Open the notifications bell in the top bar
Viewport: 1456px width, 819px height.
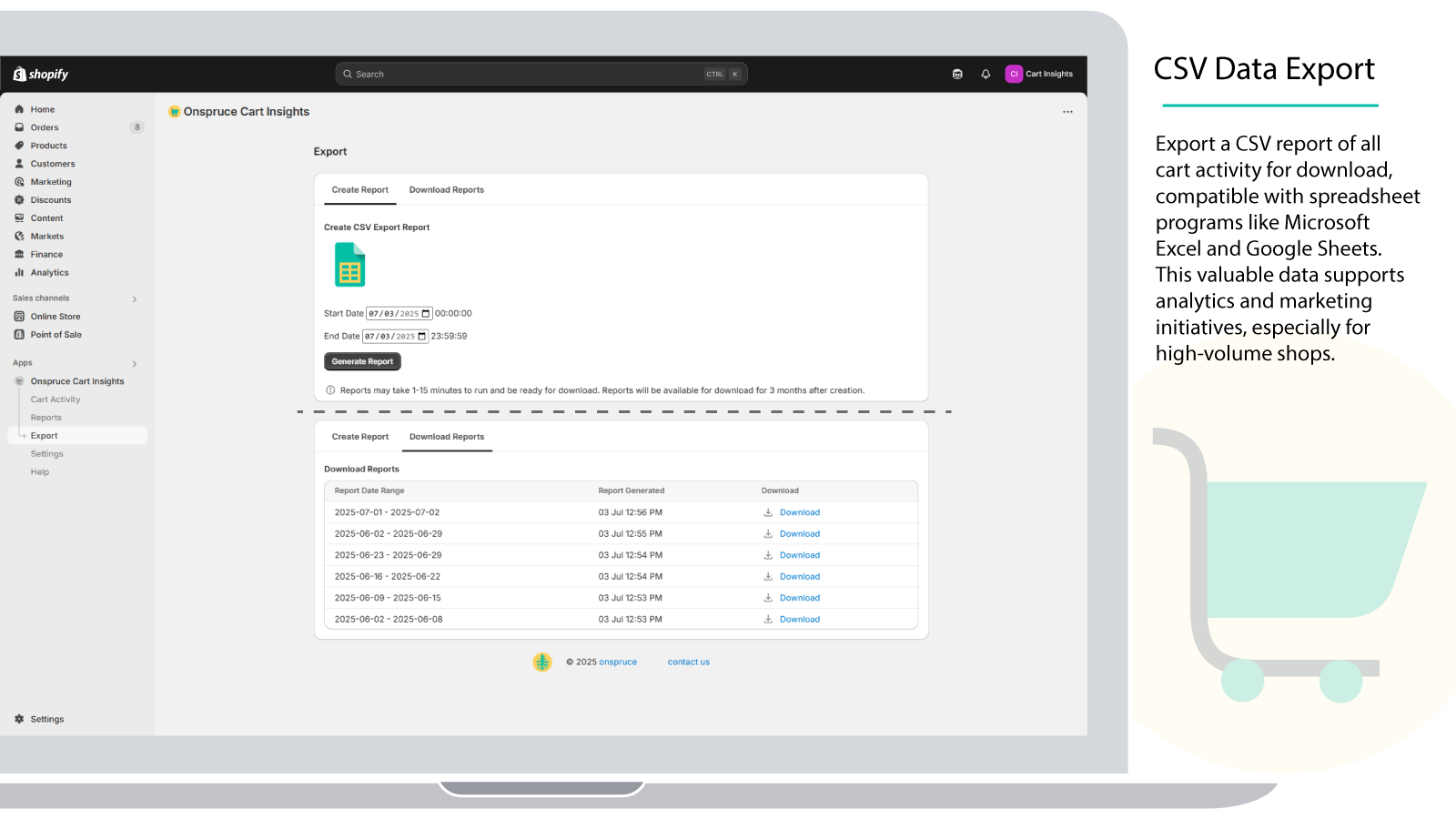[x=986, y=74]
